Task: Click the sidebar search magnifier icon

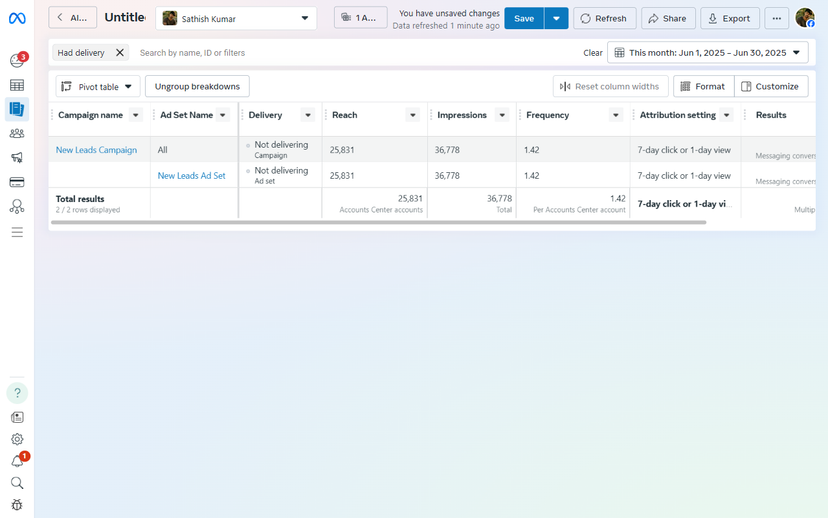Action: point(17,483)
